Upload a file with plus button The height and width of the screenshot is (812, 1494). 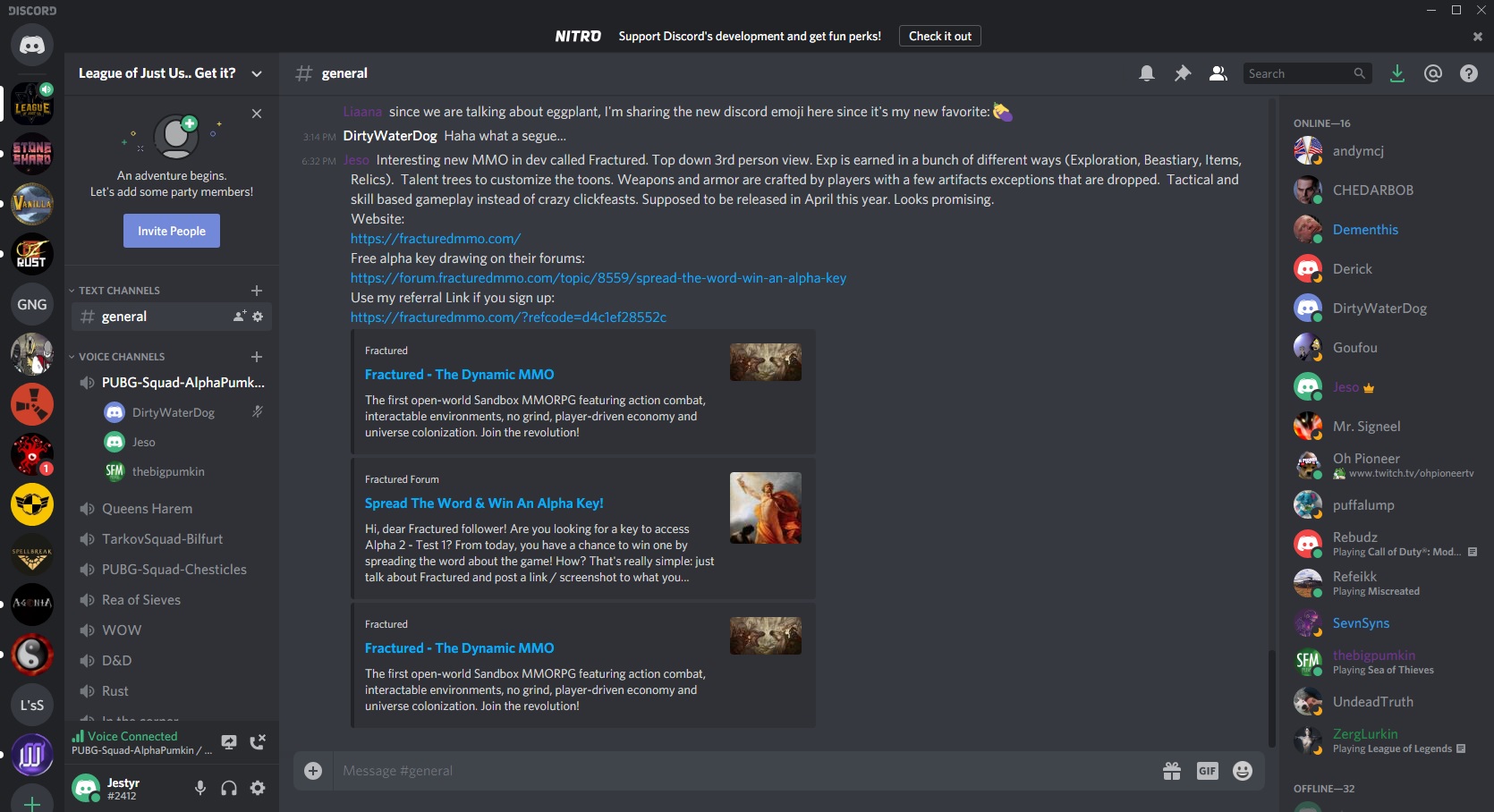pos(313,771)
